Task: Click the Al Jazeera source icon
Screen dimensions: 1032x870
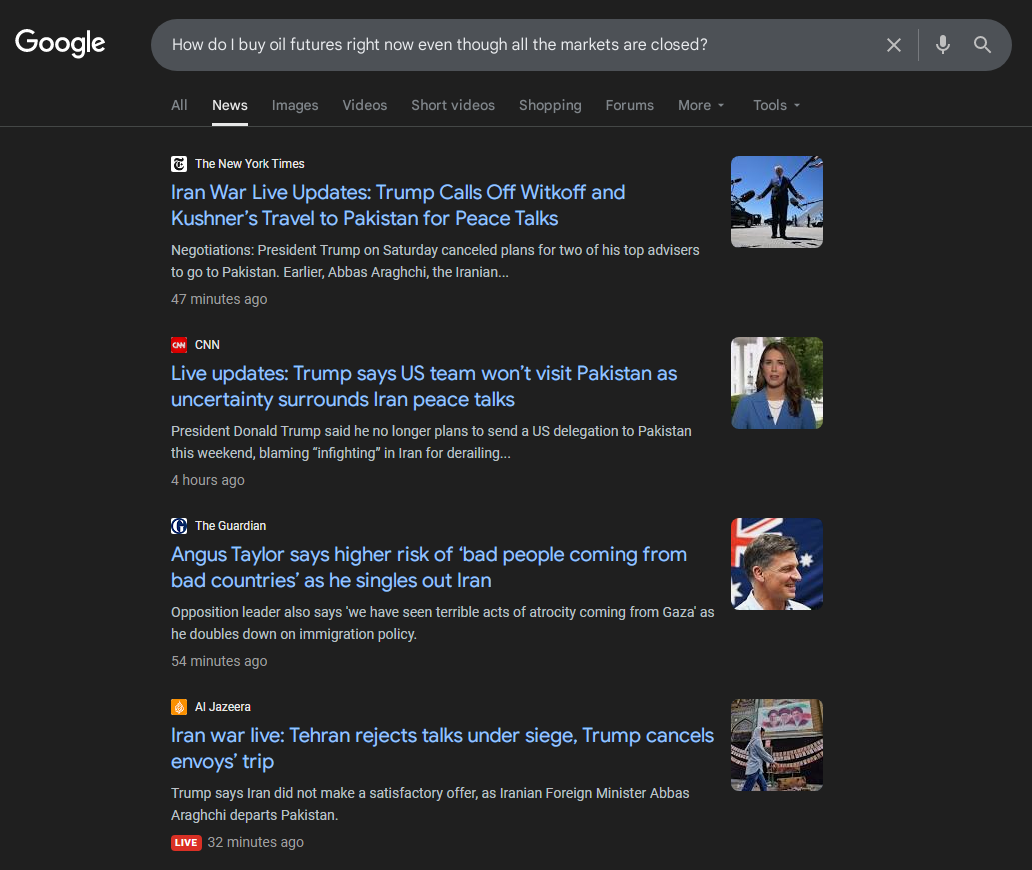Action: [179, 707]
